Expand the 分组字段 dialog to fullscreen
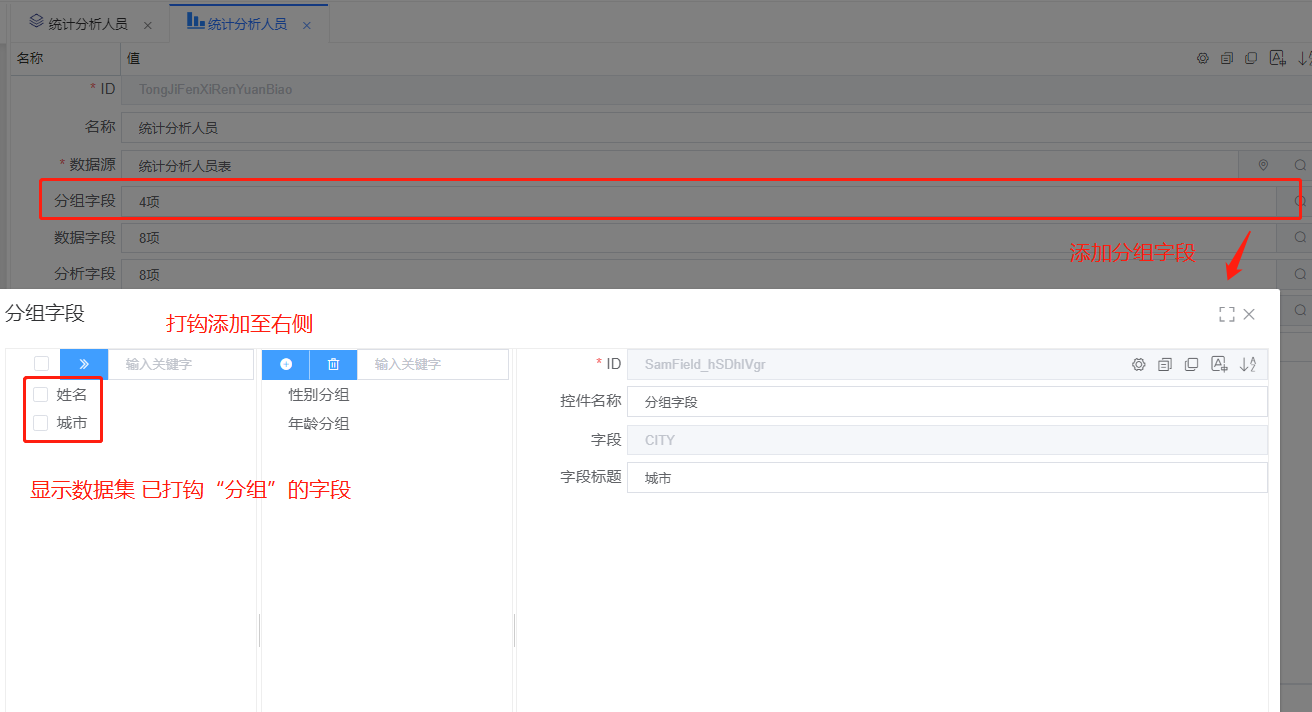Viewport: 1312px width, 712px height. 1227,314
